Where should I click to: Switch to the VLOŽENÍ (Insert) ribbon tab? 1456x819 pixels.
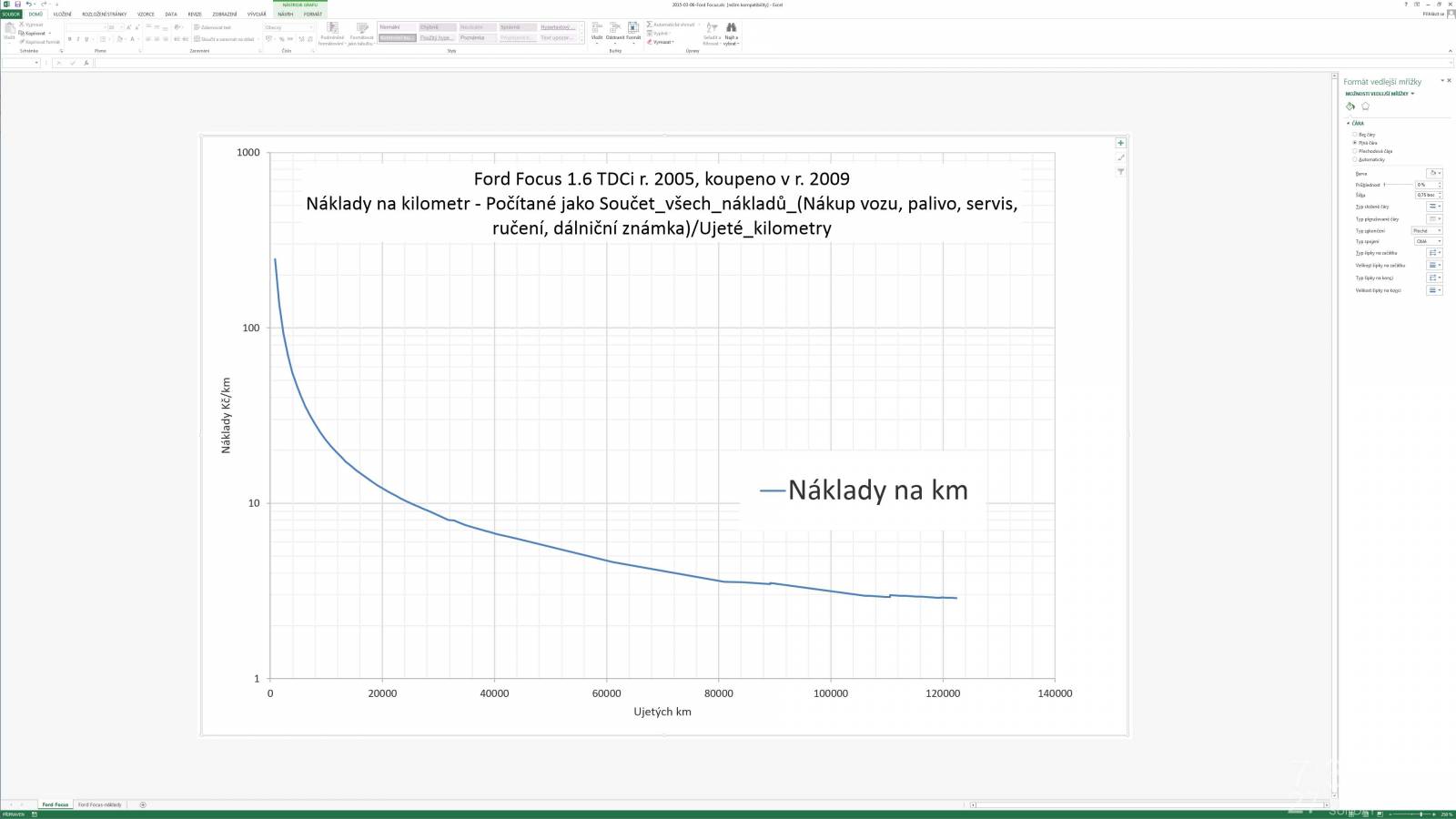[62, 14]
